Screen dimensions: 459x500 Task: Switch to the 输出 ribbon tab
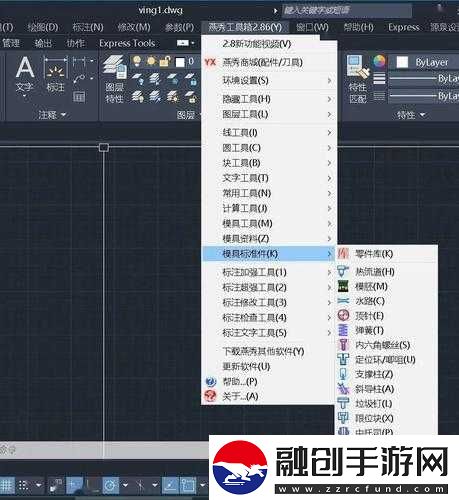click(43, 43)
